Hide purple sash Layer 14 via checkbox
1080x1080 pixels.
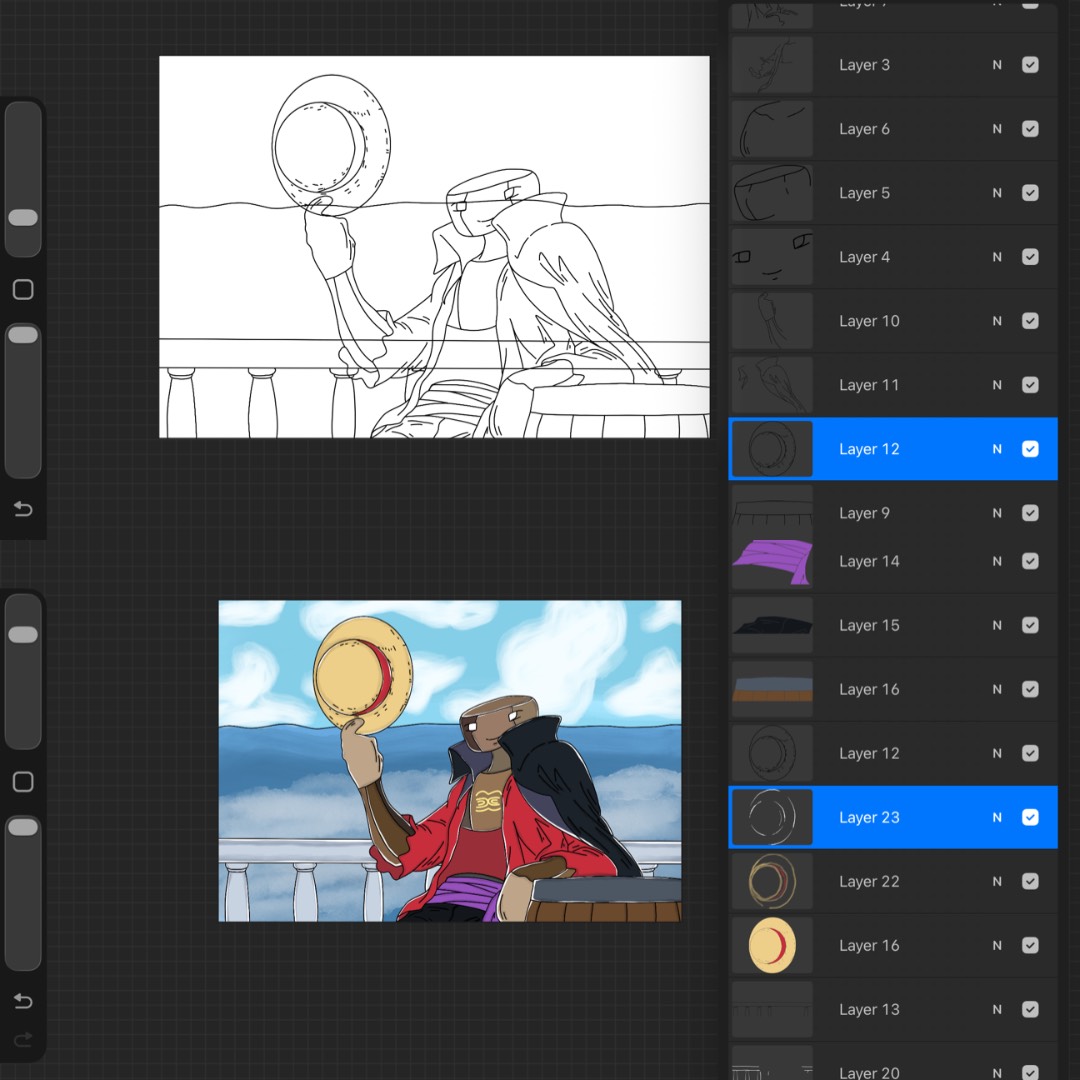[x=1030, y=561]
